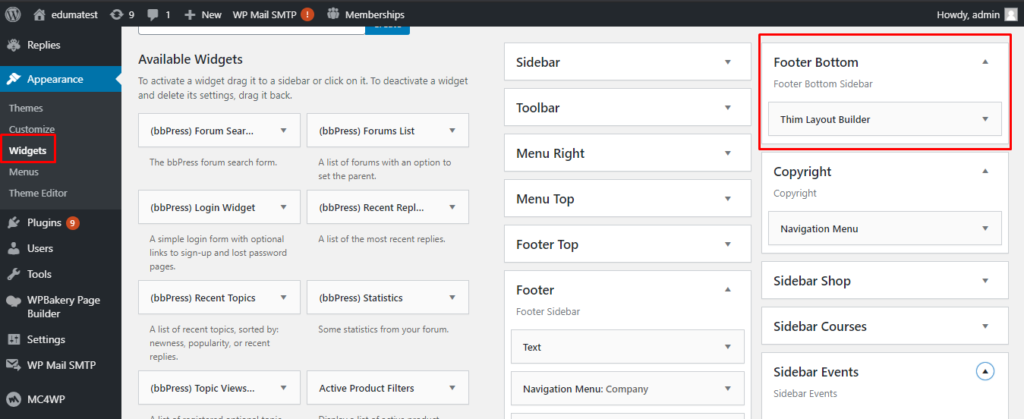The height and width of the screenshot is (419, 1024).
Task: Click the New admin bar link
Action: (211, 14)
